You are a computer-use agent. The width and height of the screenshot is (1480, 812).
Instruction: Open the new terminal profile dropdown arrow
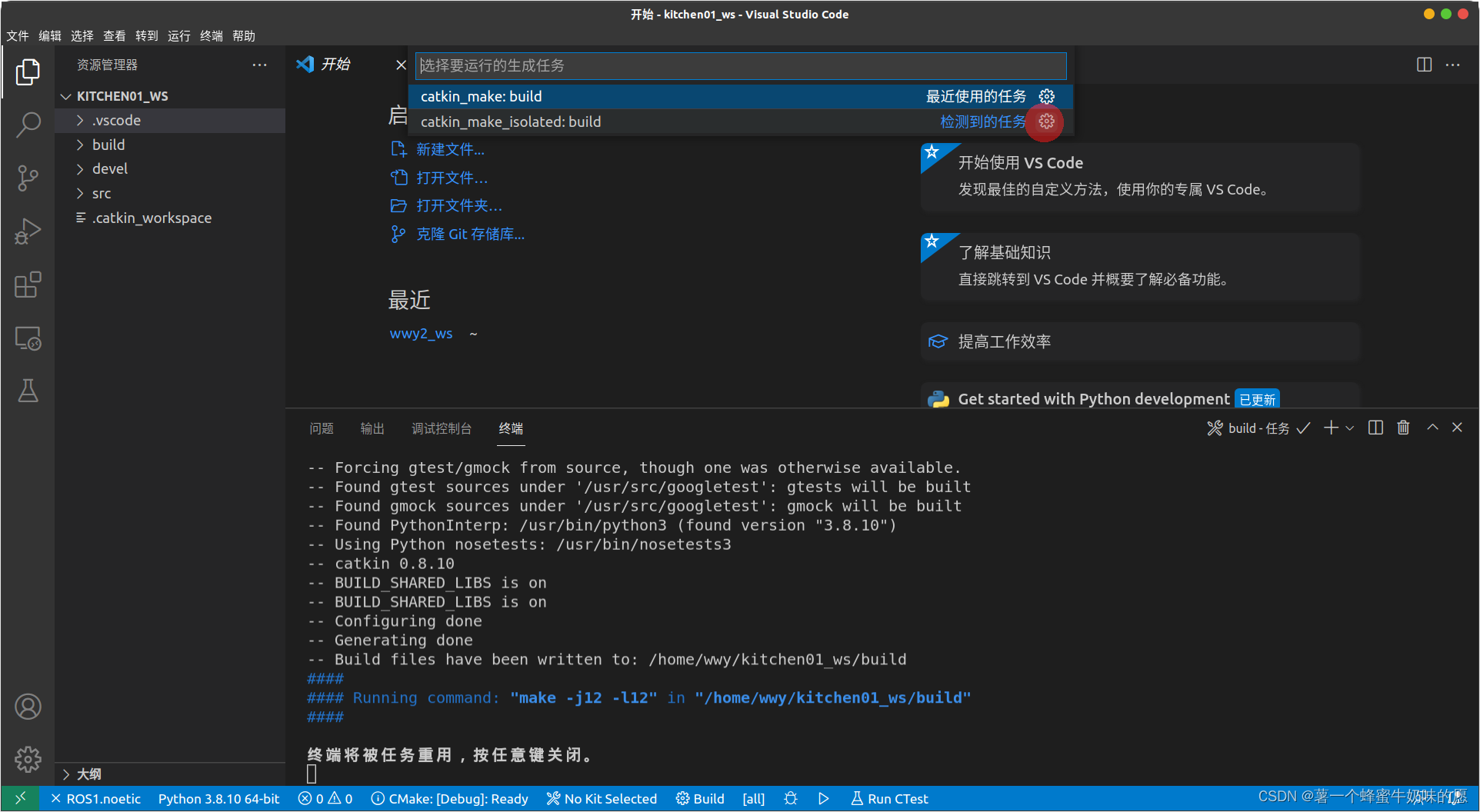(x=1350, y=428)
